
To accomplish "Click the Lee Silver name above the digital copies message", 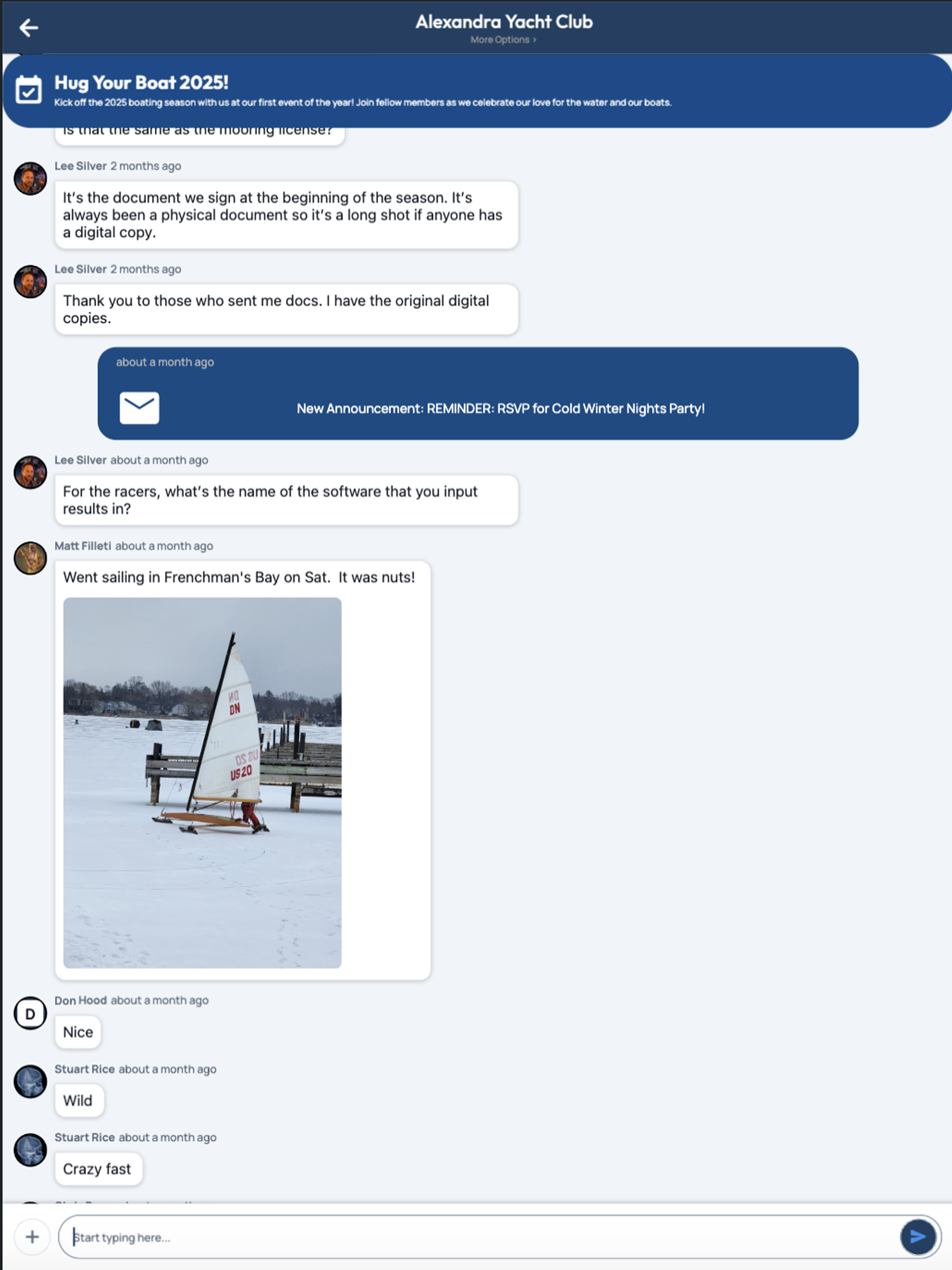I will tap(80, 269).
